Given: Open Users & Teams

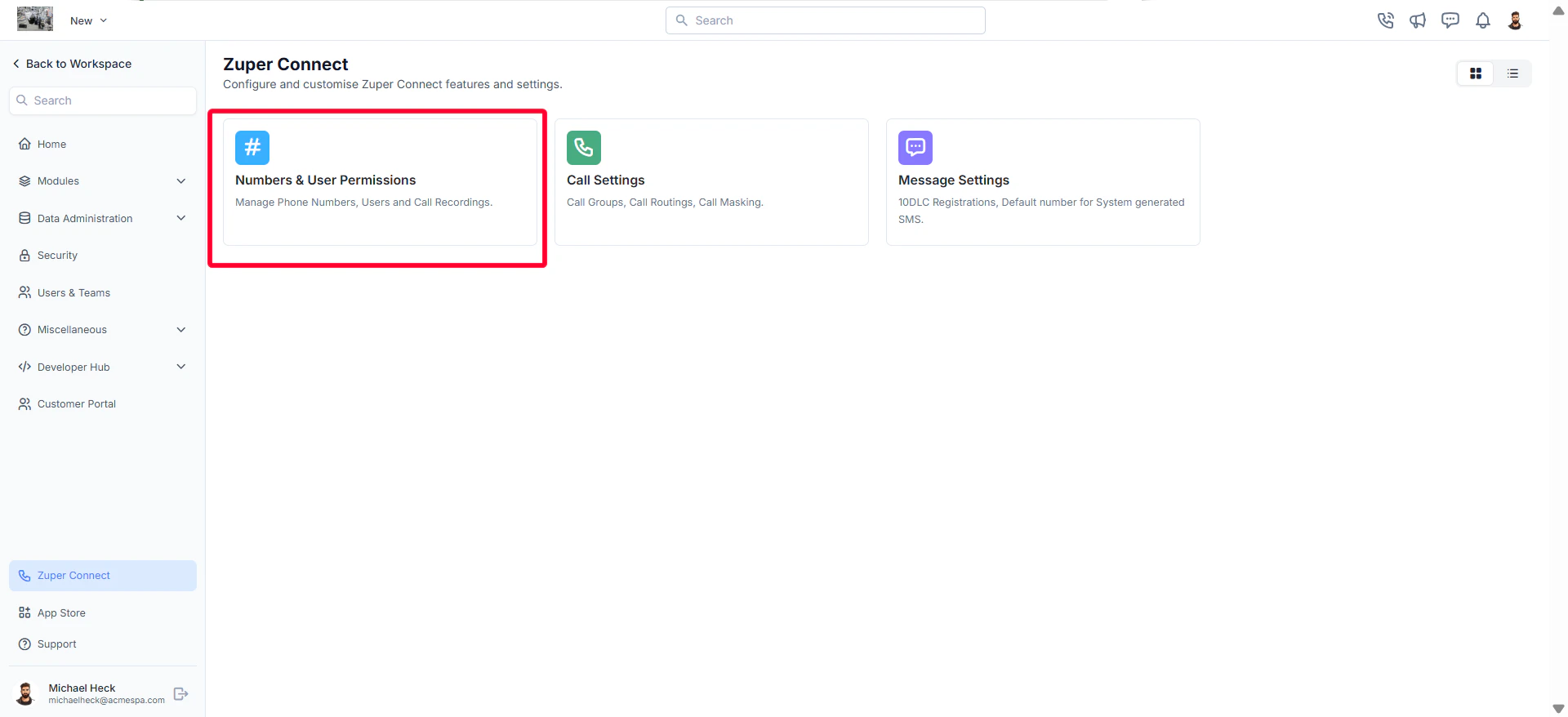Looking at the screenshot, I should (103, 292).
